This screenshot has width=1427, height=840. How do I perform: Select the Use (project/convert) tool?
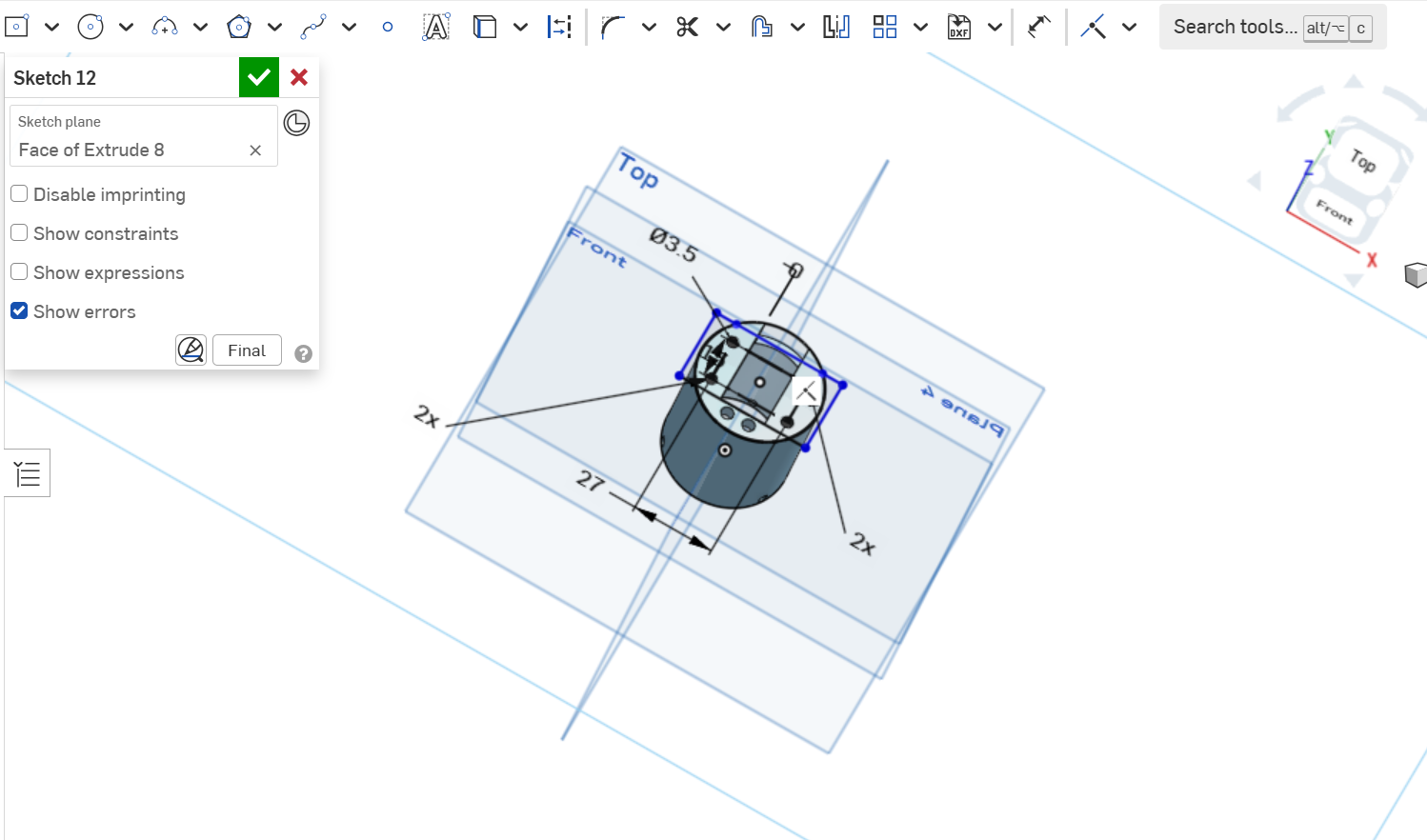click(485, 27)
